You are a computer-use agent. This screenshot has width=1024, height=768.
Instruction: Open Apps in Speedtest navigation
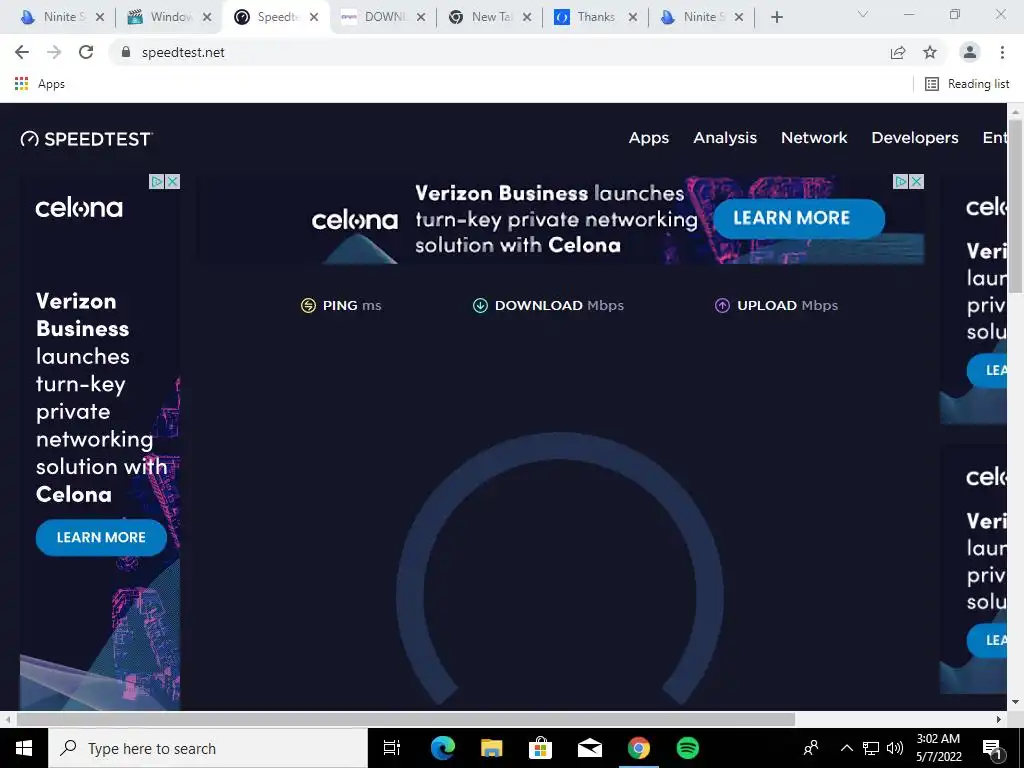point(648,138)
